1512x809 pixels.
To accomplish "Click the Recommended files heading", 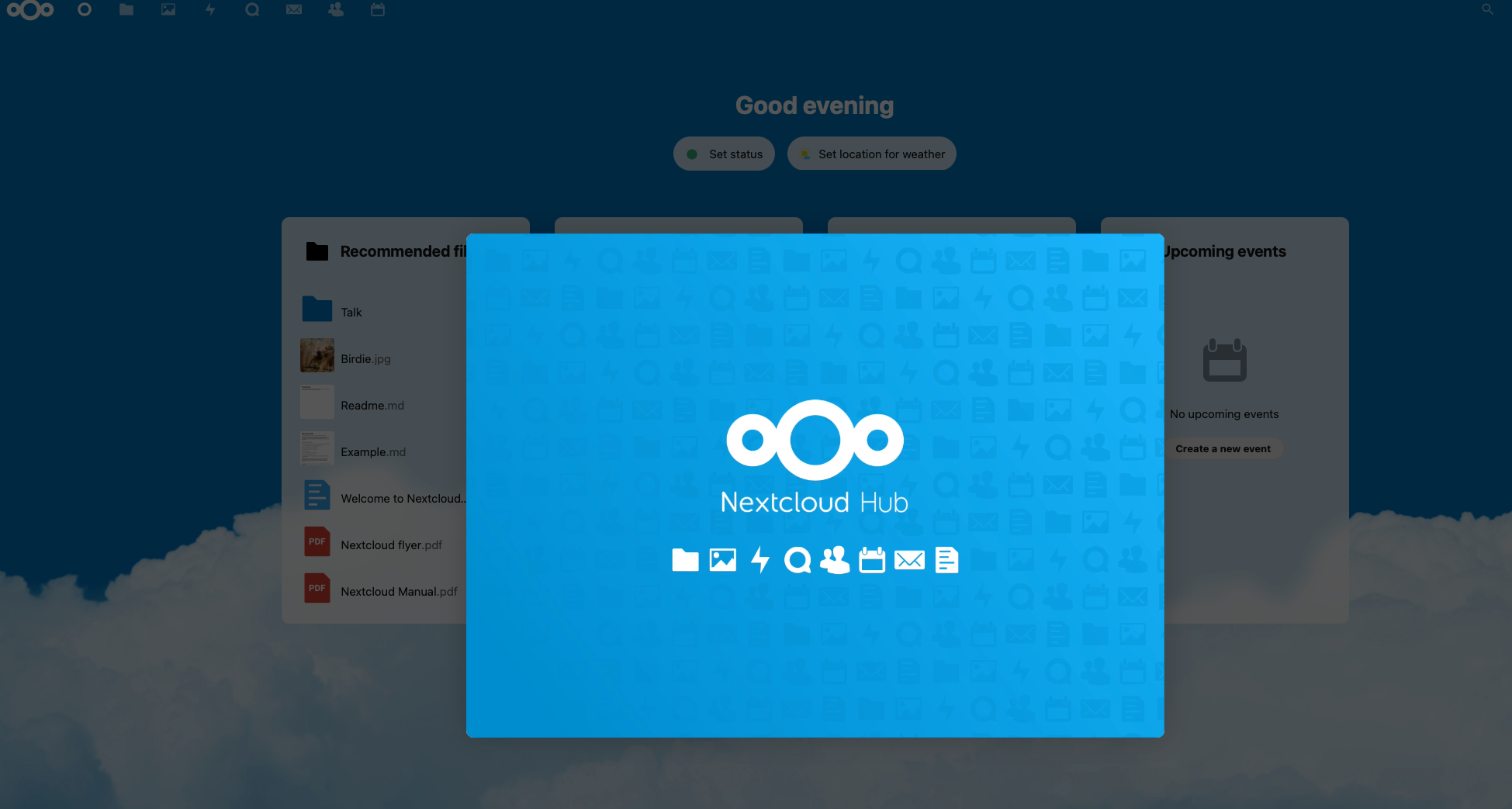I will [x=403, y=251].
